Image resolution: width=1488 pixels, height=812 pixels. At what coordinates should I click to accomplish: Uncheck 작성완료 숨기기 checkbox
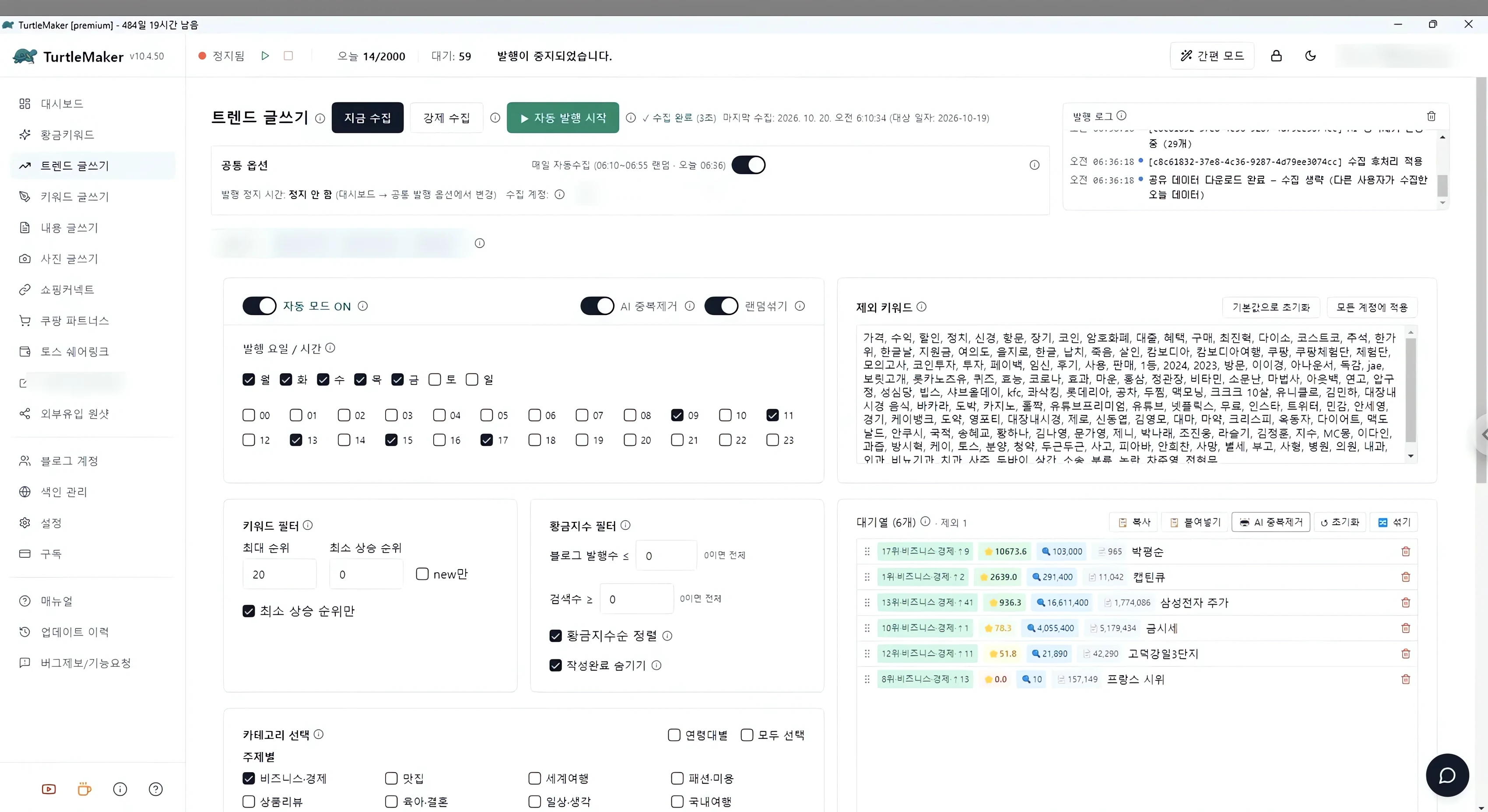556,665
